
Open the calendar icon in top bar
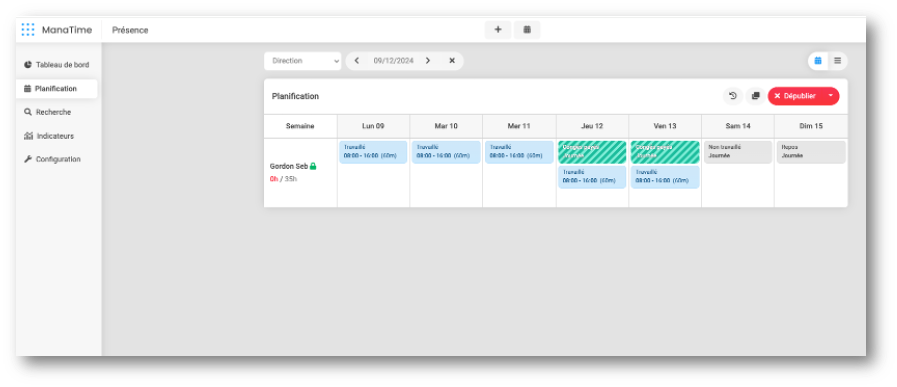[527, 30]
